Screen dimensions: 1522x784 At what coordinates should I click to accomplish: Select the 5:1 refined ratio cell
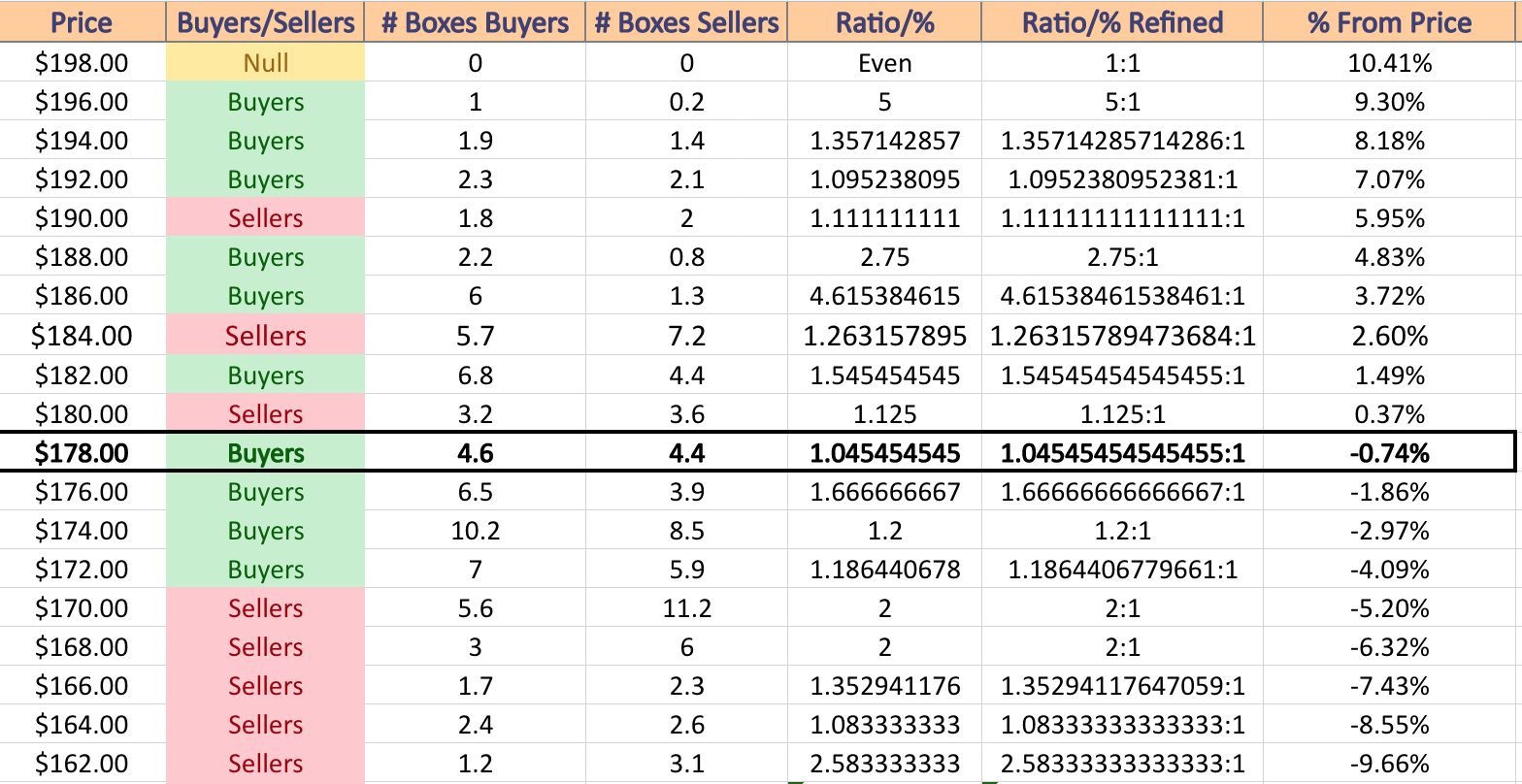(x=1122, y=102)
